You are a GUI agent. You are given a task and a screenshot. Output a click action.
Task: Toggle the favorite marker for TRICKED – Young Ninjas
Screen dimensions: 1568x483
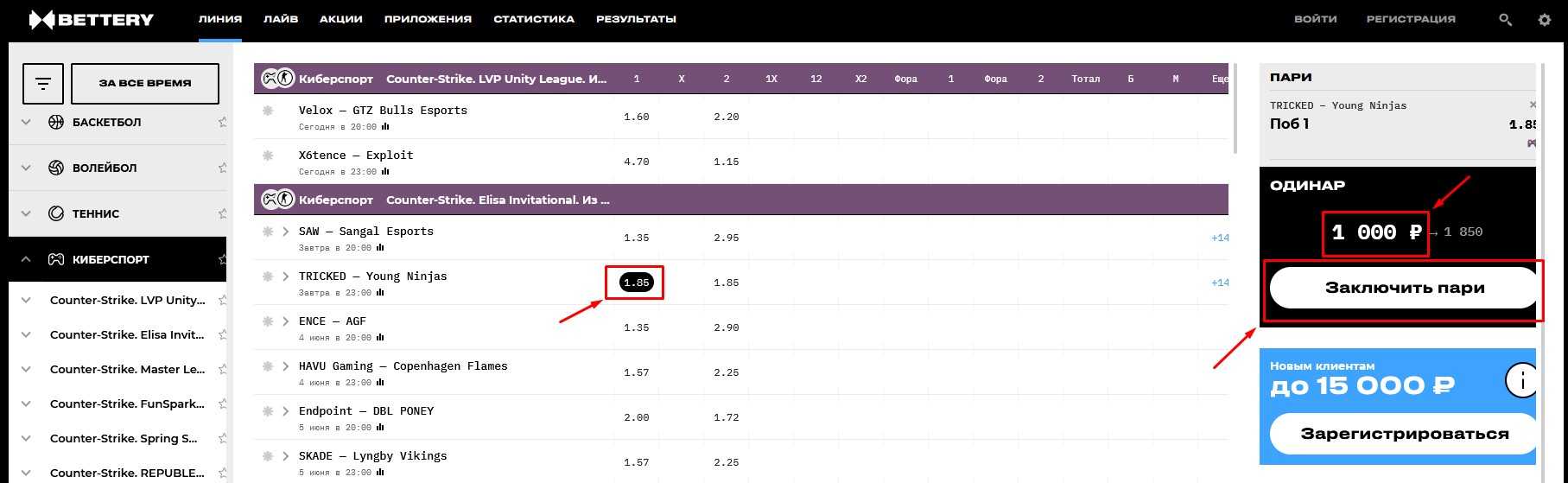click(x=268, y=276)
